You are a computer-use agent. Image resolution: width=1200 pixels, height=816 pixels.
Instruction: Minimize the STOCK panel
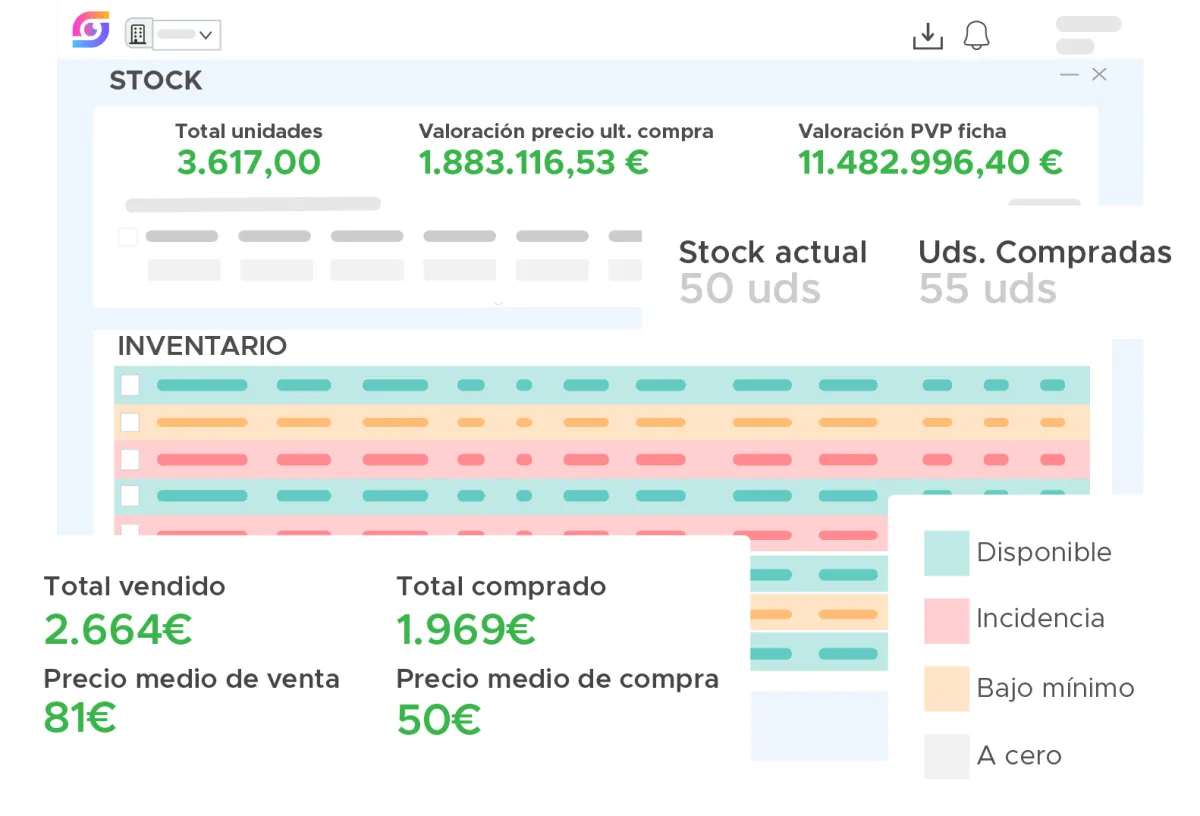pos(1070,75)
